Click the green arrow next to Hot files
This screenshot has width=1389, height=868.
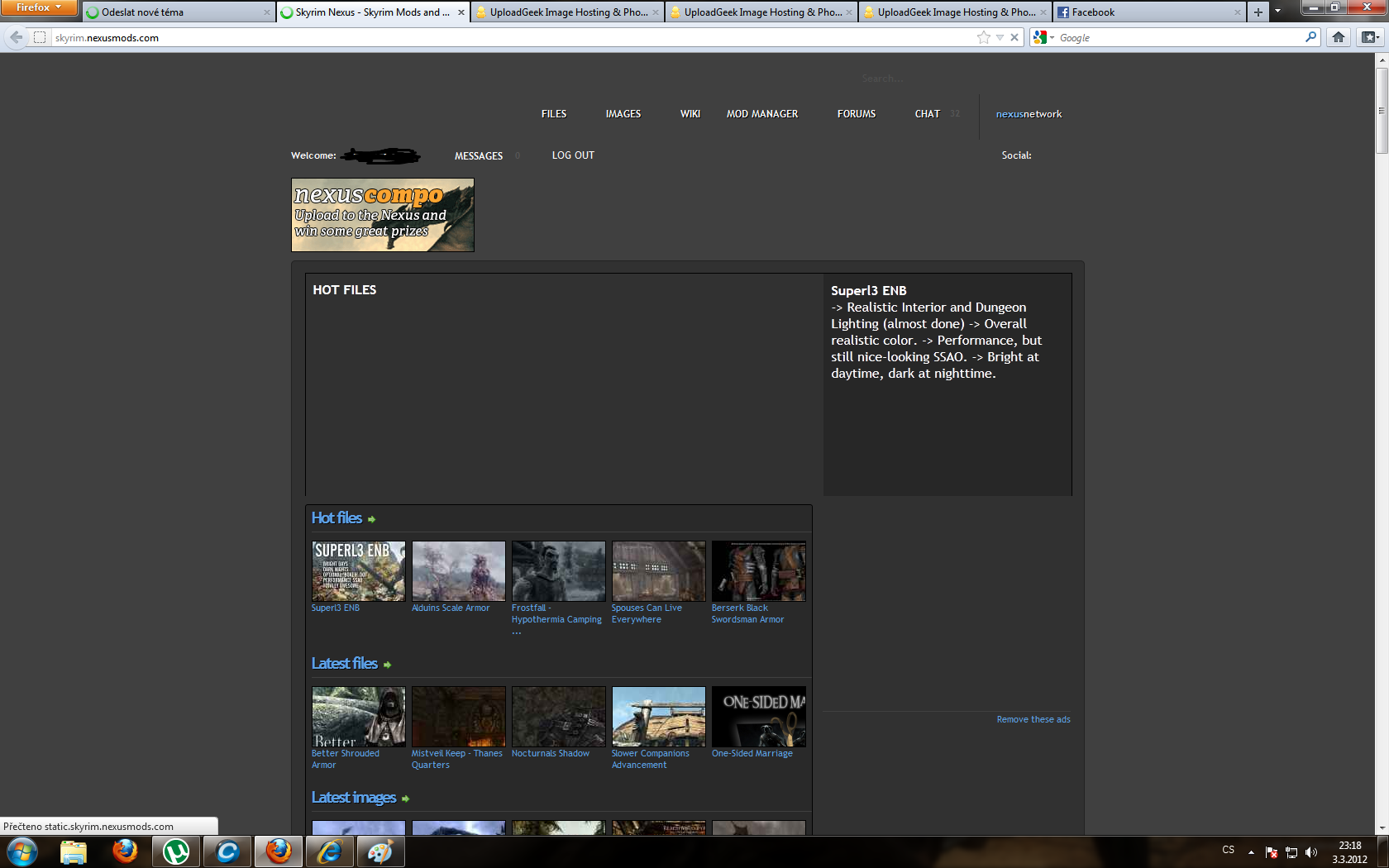pos(372,519)
